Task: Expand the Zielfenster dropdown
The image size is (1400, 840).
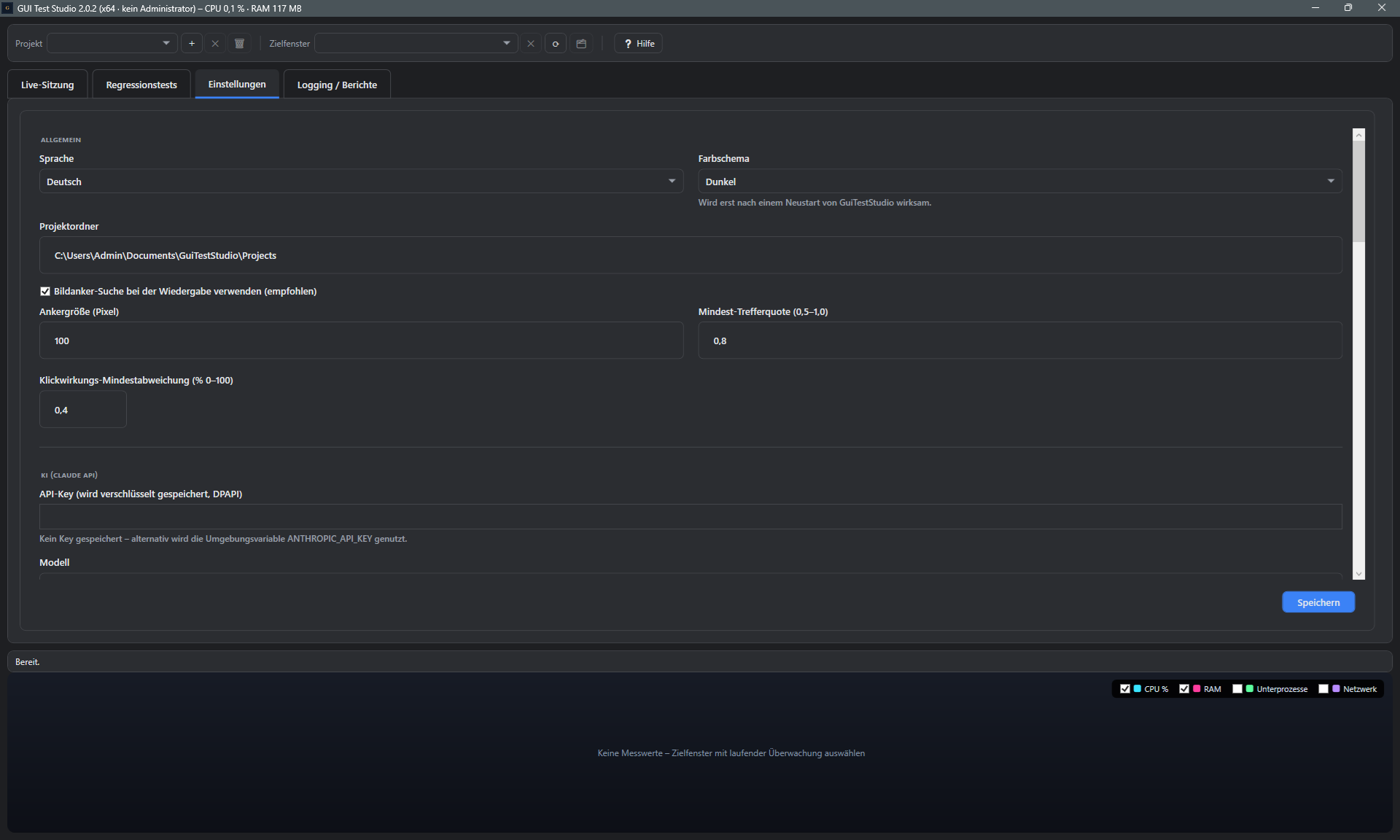Action: point(416,44)
